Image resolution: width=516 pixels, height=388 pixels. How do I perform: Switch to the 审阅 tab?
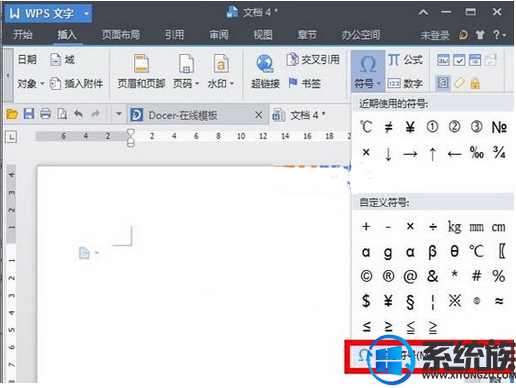(219, 35)
